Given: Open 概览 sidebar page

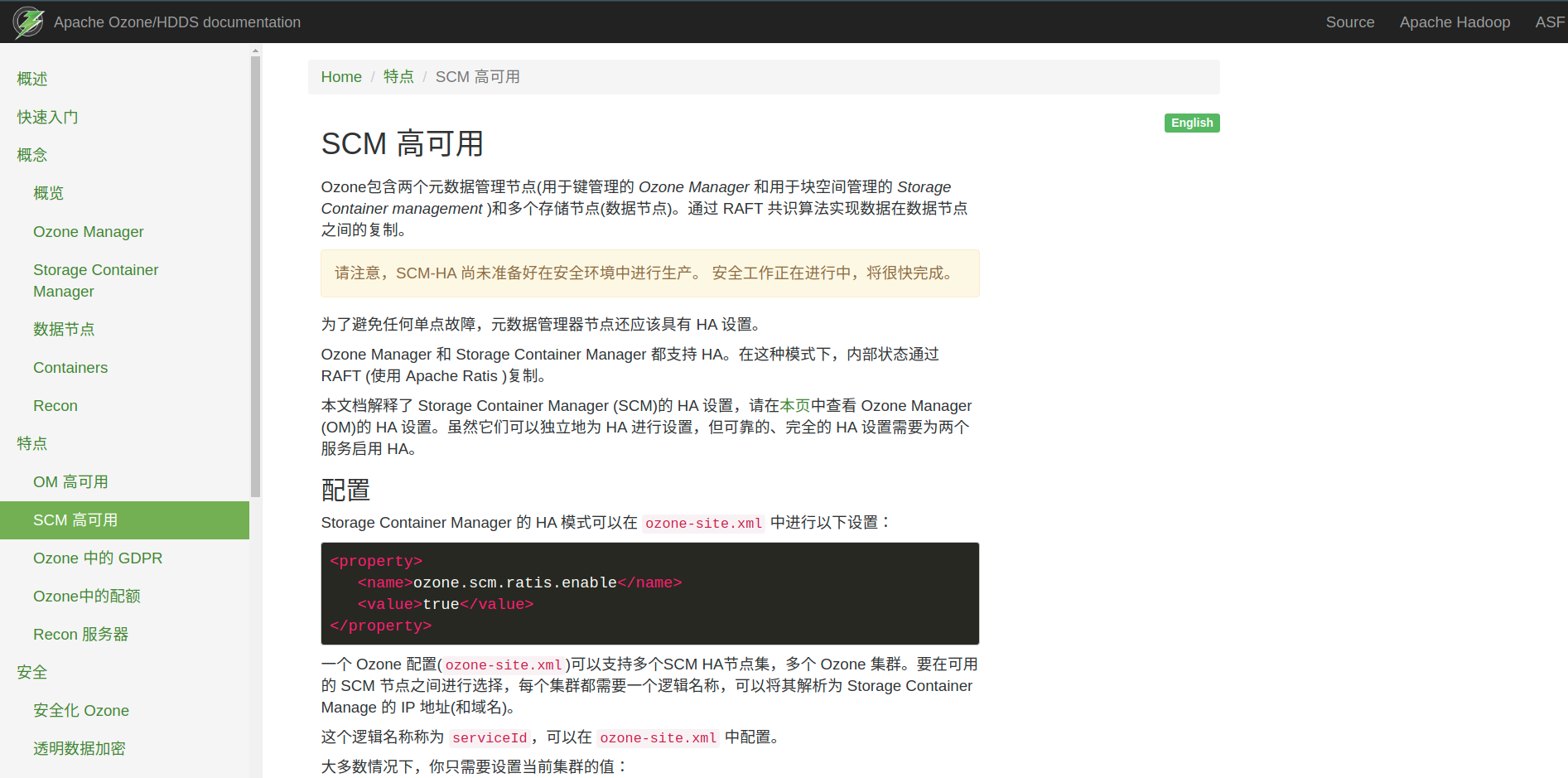Looking at the screenshot, I should coord(48,193).
